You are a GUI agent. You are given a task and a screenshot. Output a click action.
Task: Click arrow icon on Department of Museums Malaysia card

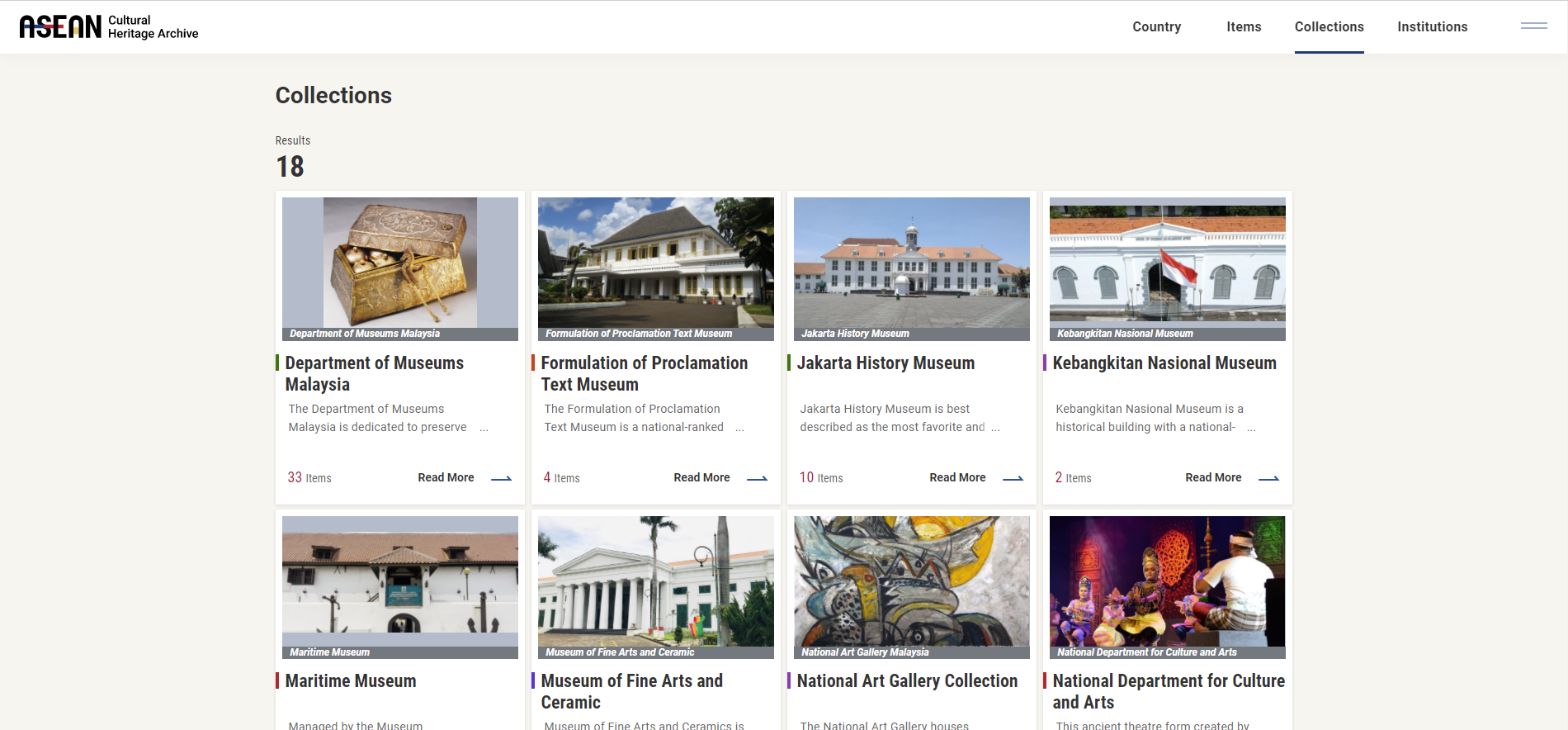[501, 478]
